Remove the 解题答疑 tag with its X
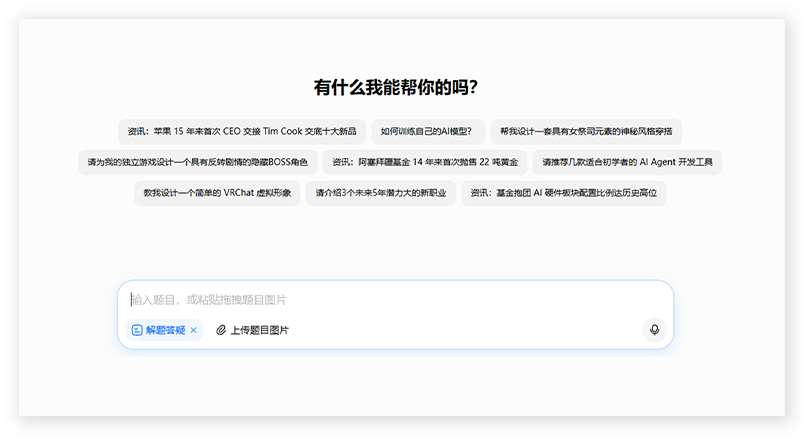This screenshot has height=442, width=811. click(x=194, y=330)
